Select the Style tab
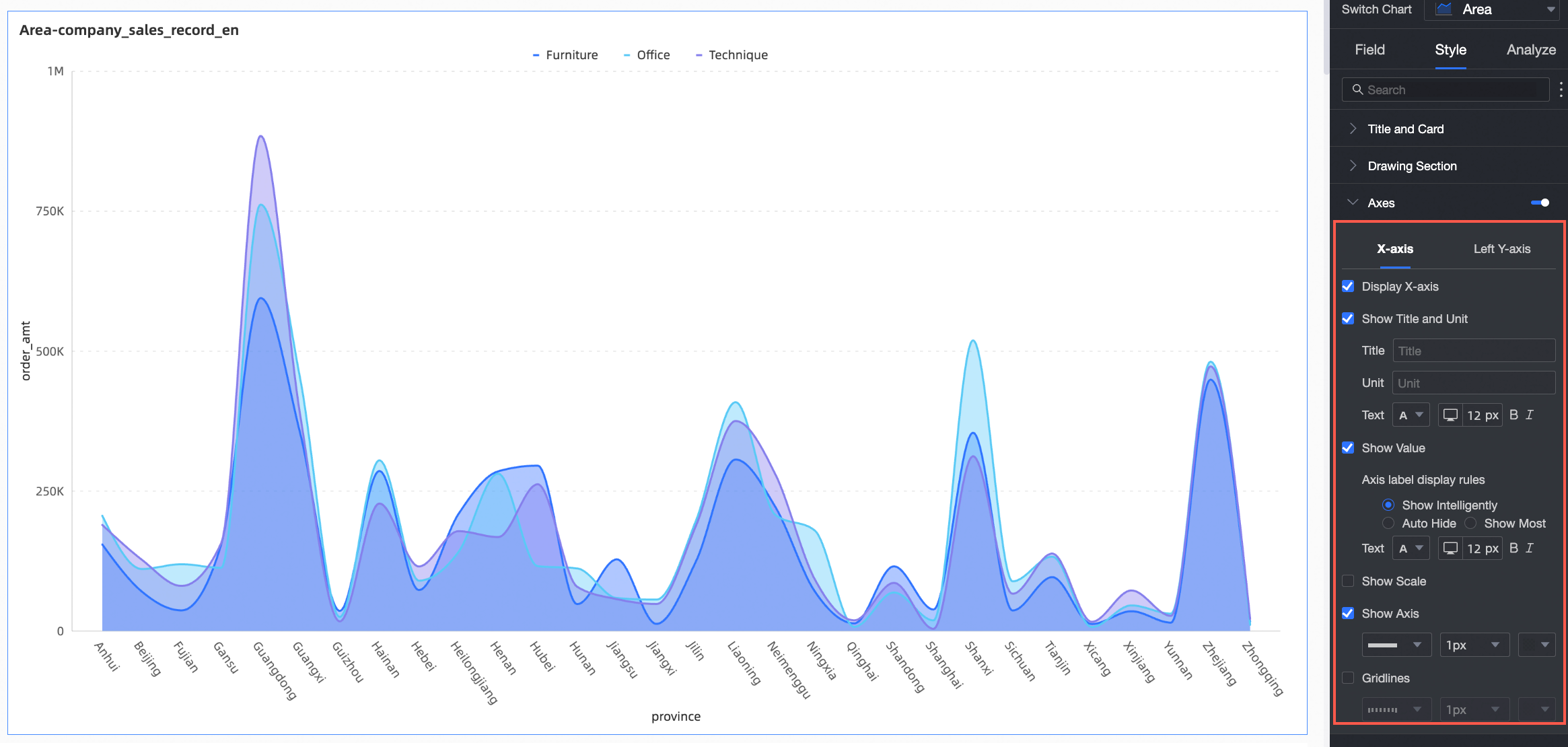1568x747 pixels. click(x=1450, y=50)
